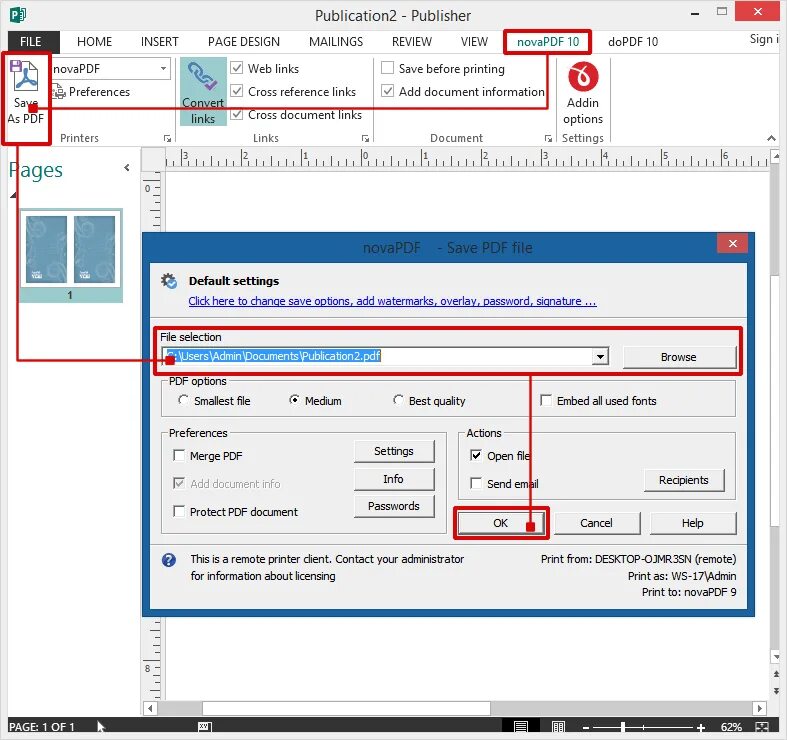Click the Save As PDF icon
Screen dimensions: 787x740
(x=26, y=92)
